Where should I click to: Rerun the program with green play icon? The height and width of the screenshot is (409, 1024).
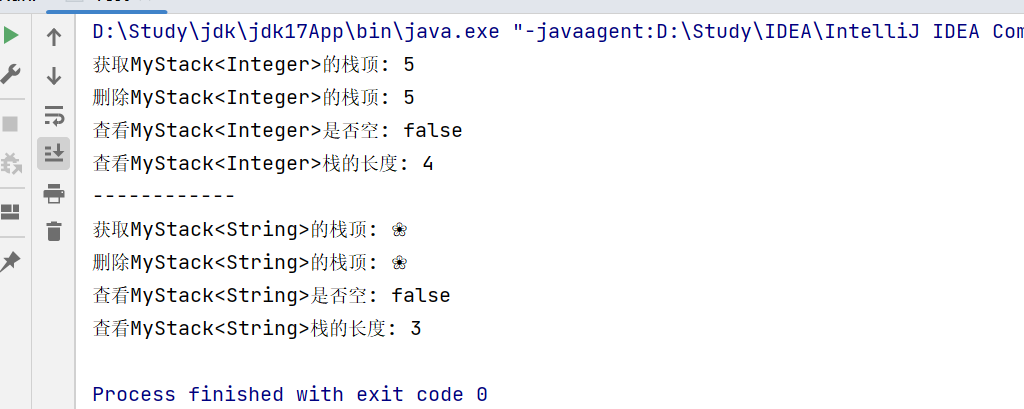point(11,36)
